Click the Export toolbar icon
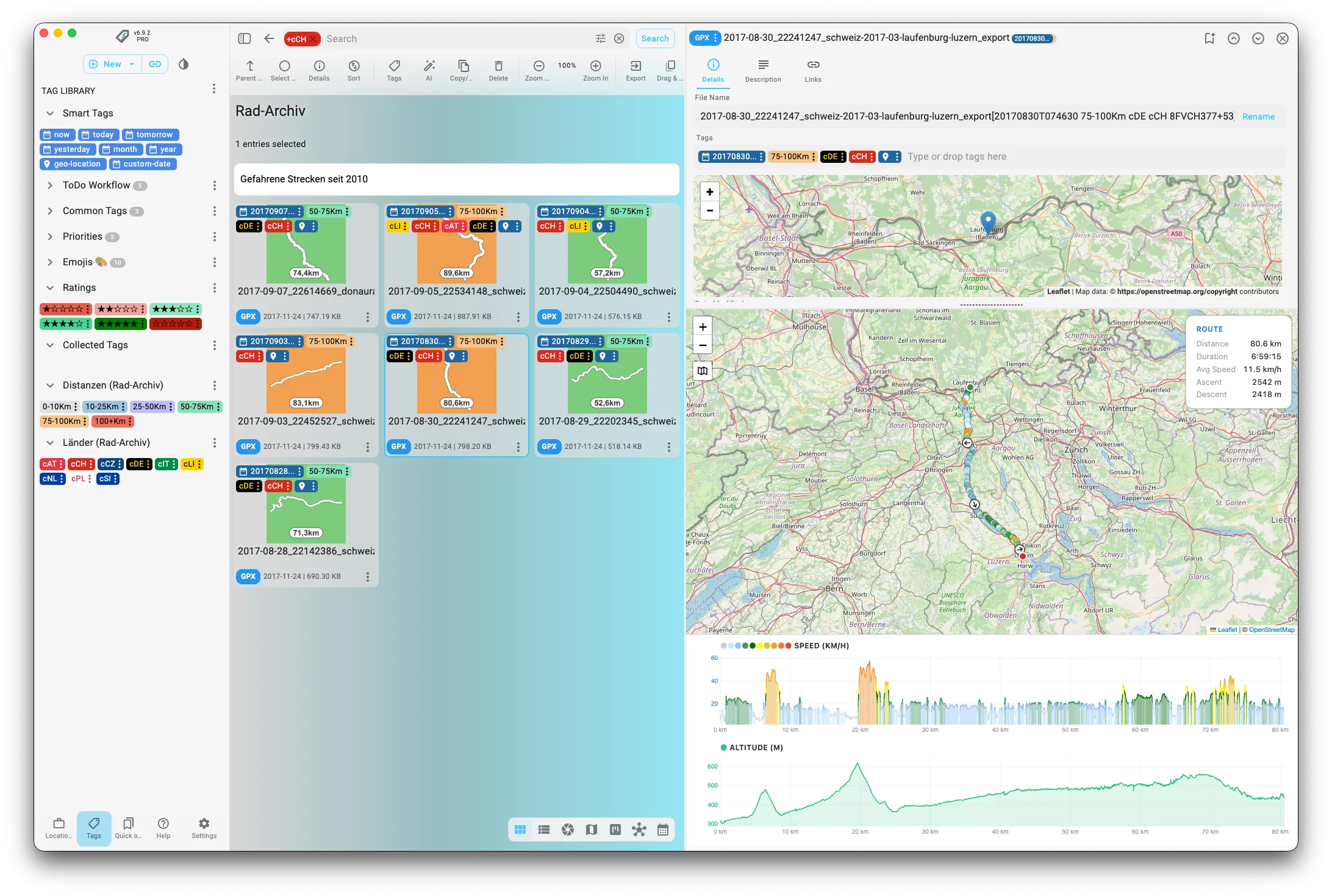The image size is (1332, 896). 635,66
